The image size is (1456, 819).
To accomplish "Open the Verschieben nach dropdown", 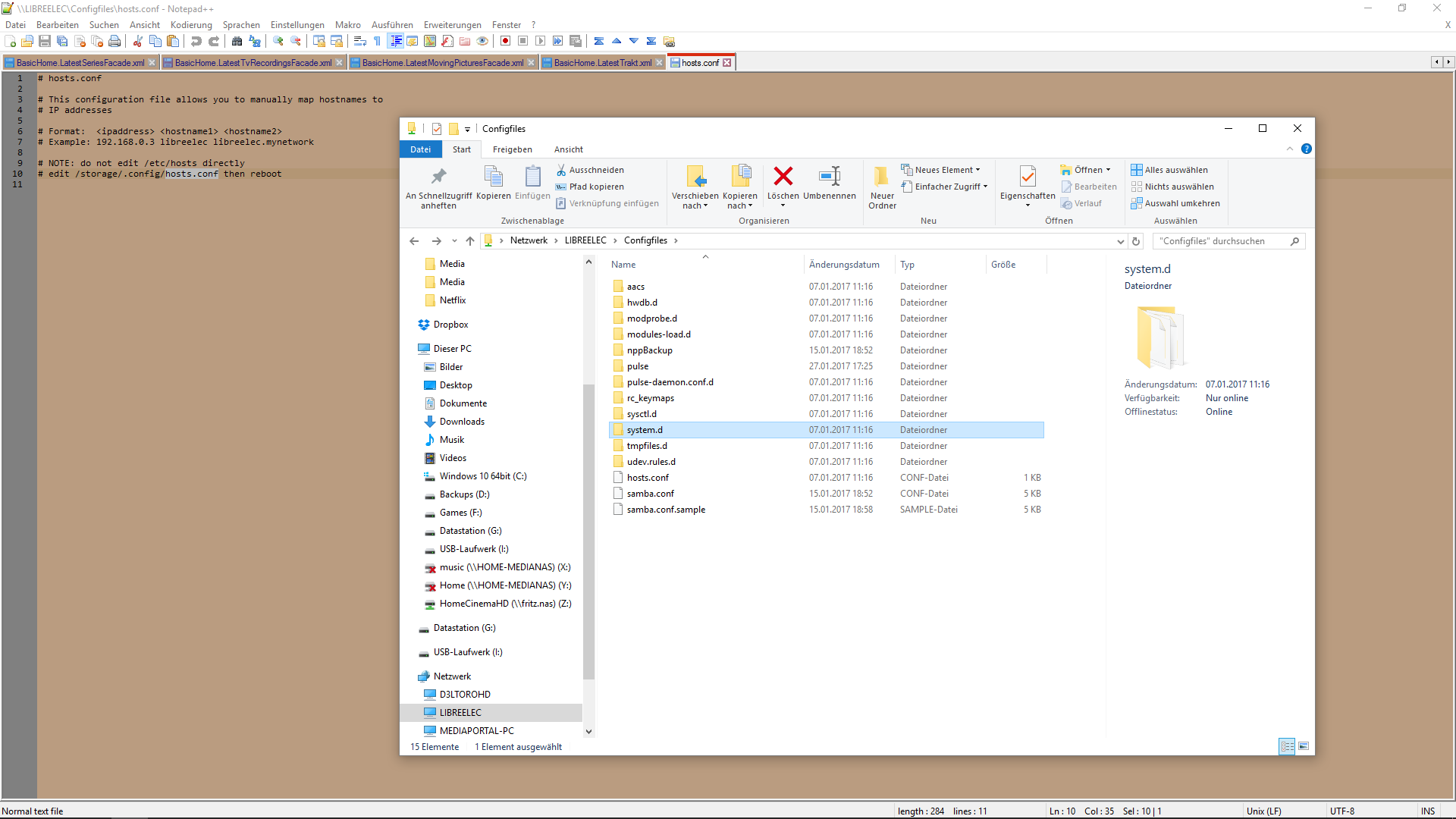I will (x=695, y=206).
